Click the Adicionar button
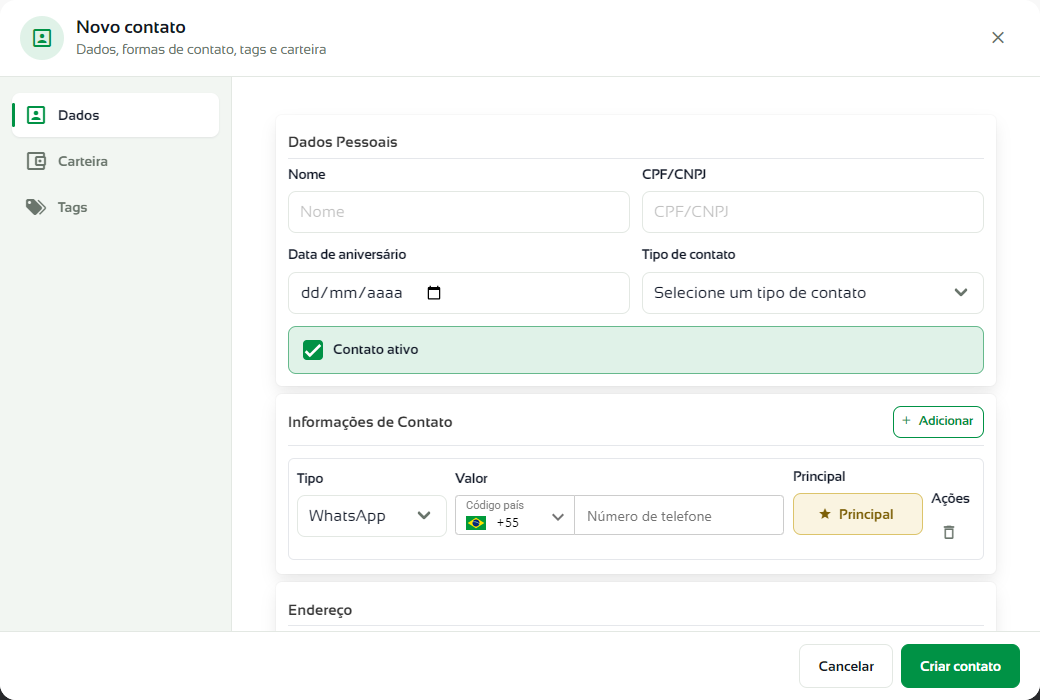This screenshot has width=1040, height=700. pyautogui.click(x=938, y=421)
